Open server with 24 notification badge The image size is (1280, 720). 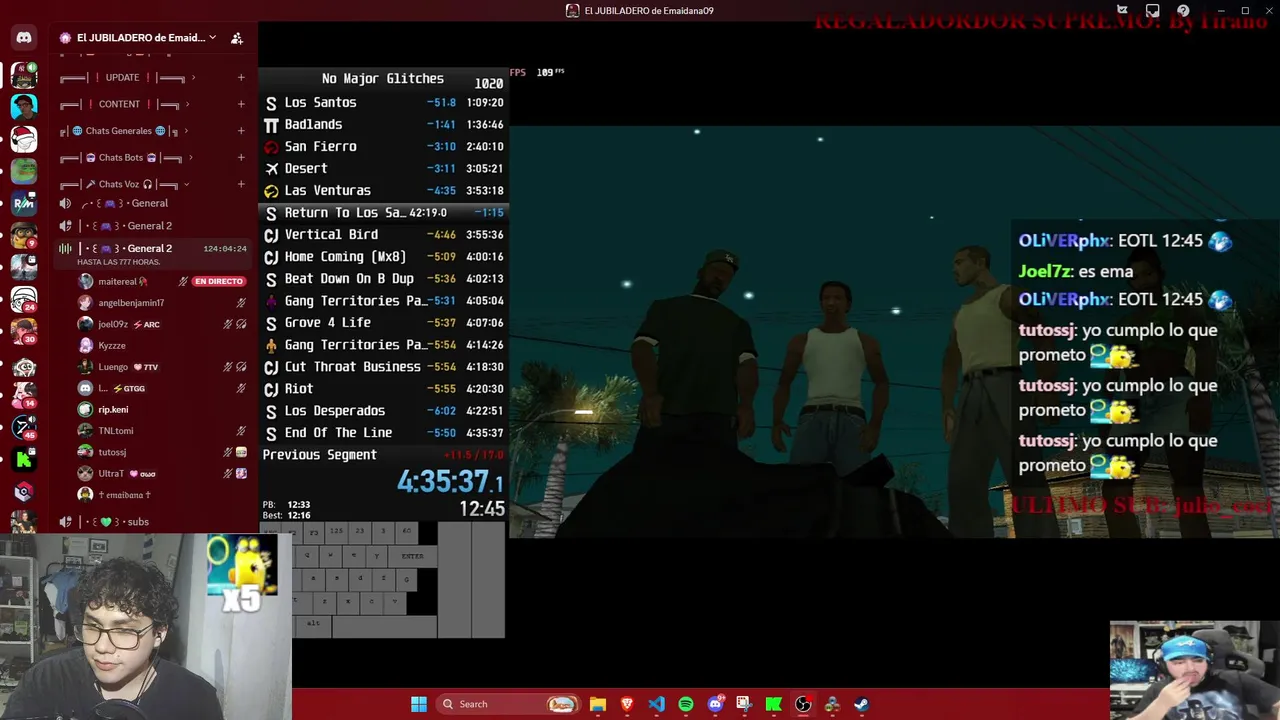click(24, 299)
